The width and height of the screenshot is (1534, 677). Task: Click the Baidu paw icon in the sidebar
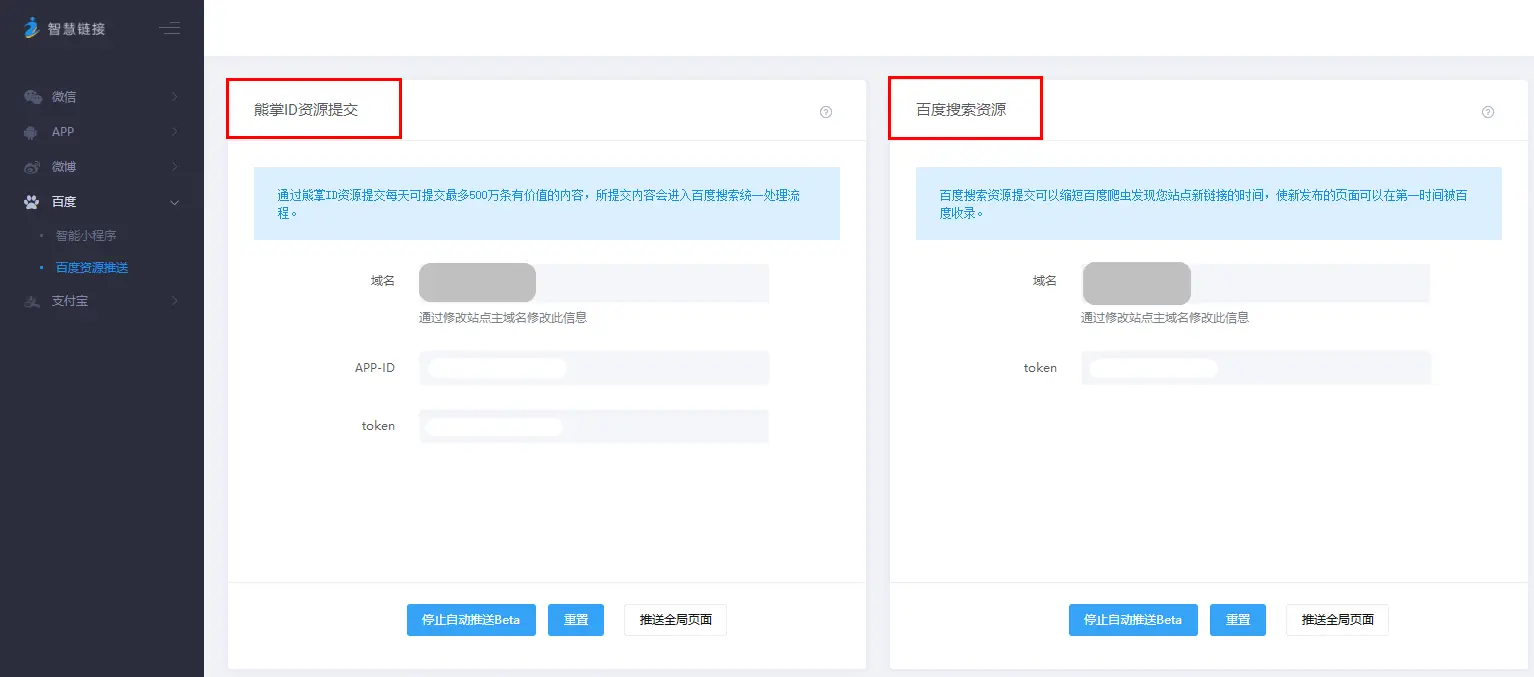(32, 202)
